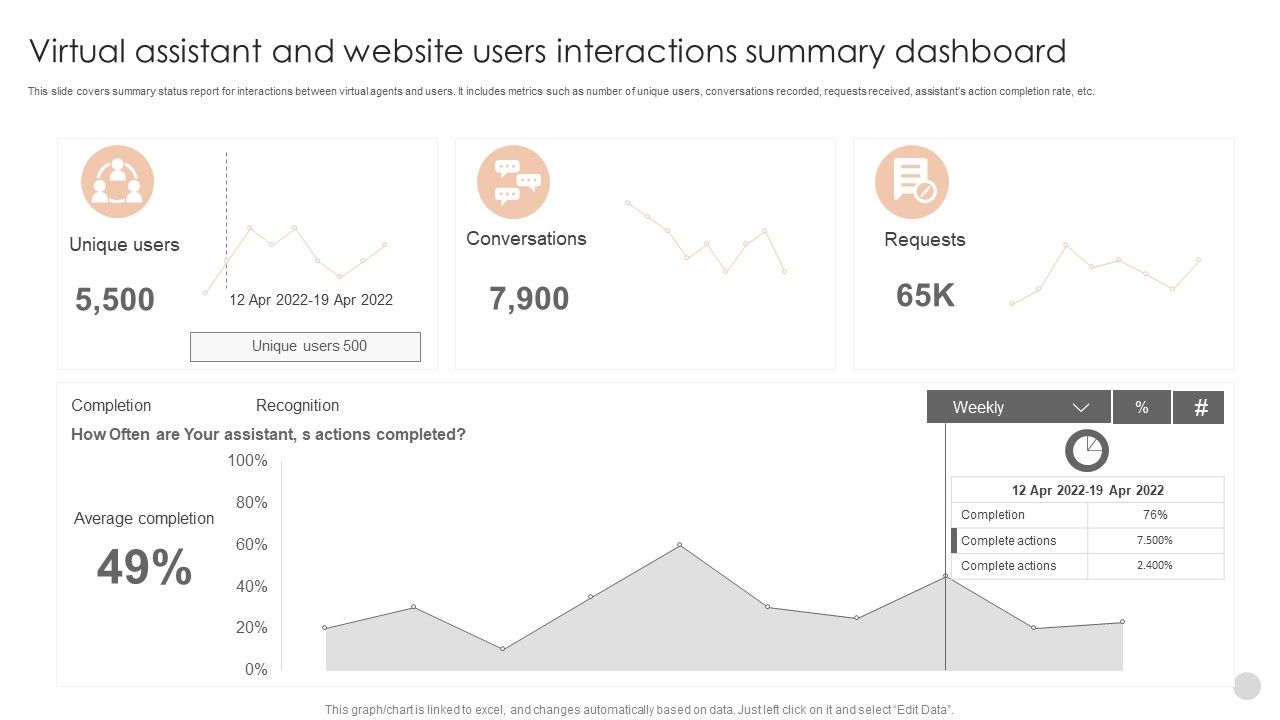Click the Unique users sparkline chart

tap(295, 259)
